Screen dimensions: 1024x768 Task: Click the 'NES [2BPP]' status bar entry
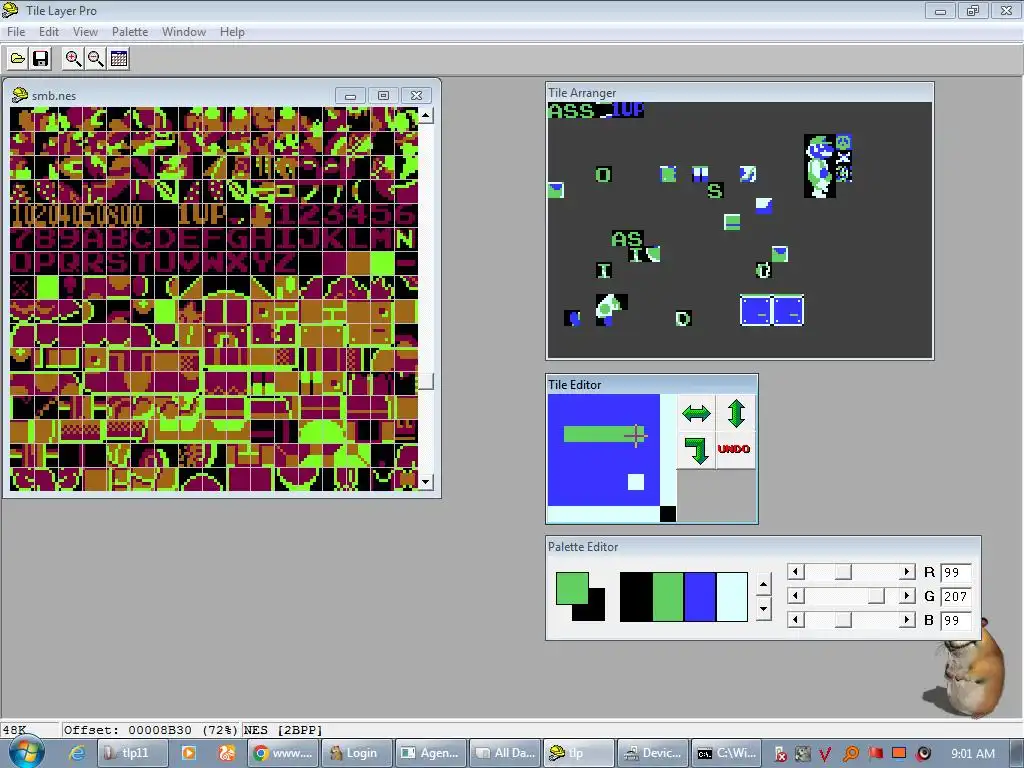283,730
